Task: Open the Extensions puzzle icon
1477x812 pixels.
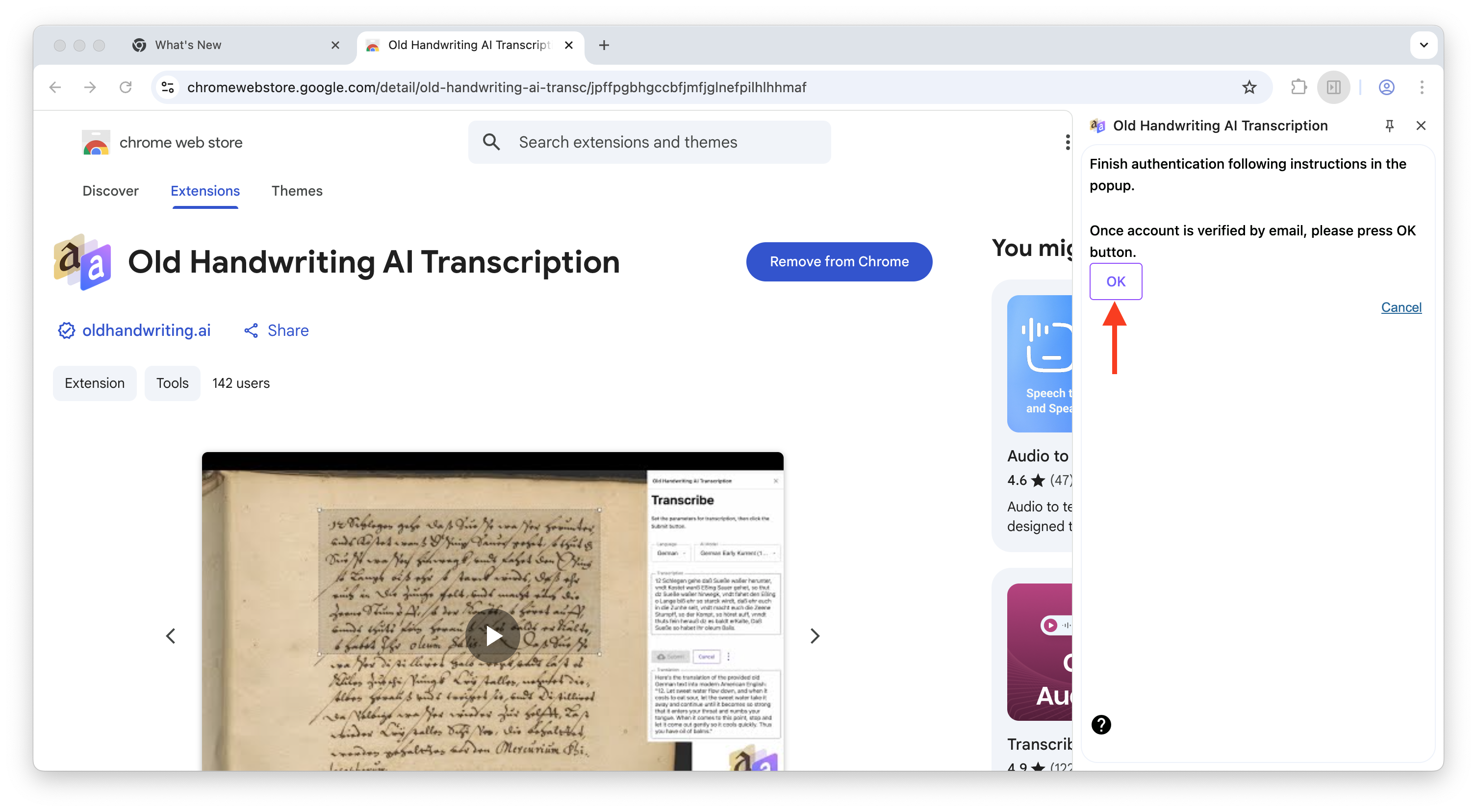Action: [1298, 87]
